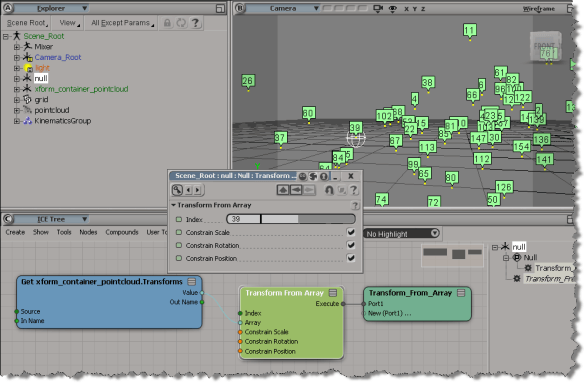The width and height of the screenshot is (584, 383).
Task: Toggle the Constrain Position checkbox
Action: (351, 258)
